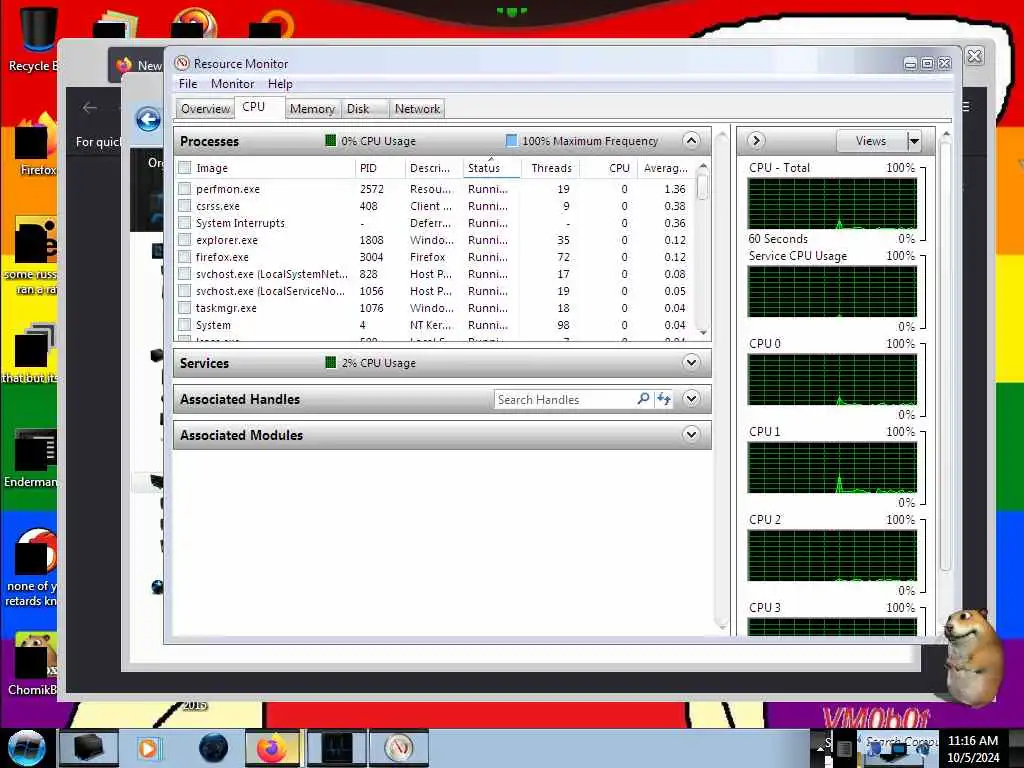Sort processes by CPU column
The height and width of the screenshot is (768, 1024).
coord(609,168)
